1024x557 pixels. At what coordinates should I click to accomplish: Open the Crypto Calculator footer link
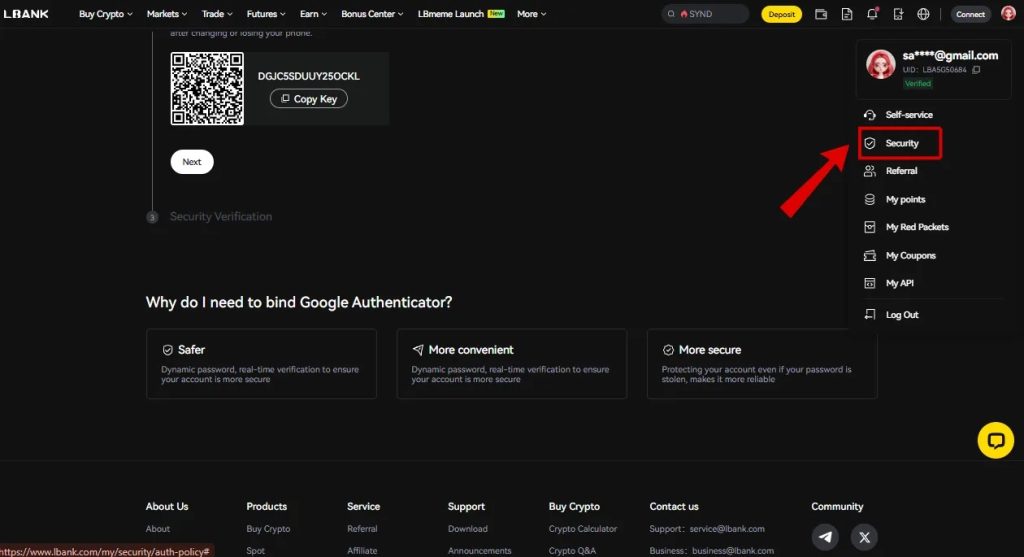click(583, 529)
